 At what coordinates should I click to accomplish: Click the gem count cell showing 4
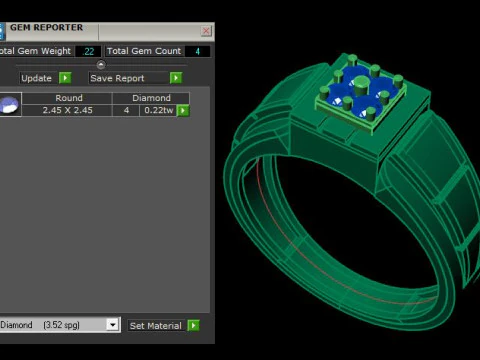tap(126, 111)
